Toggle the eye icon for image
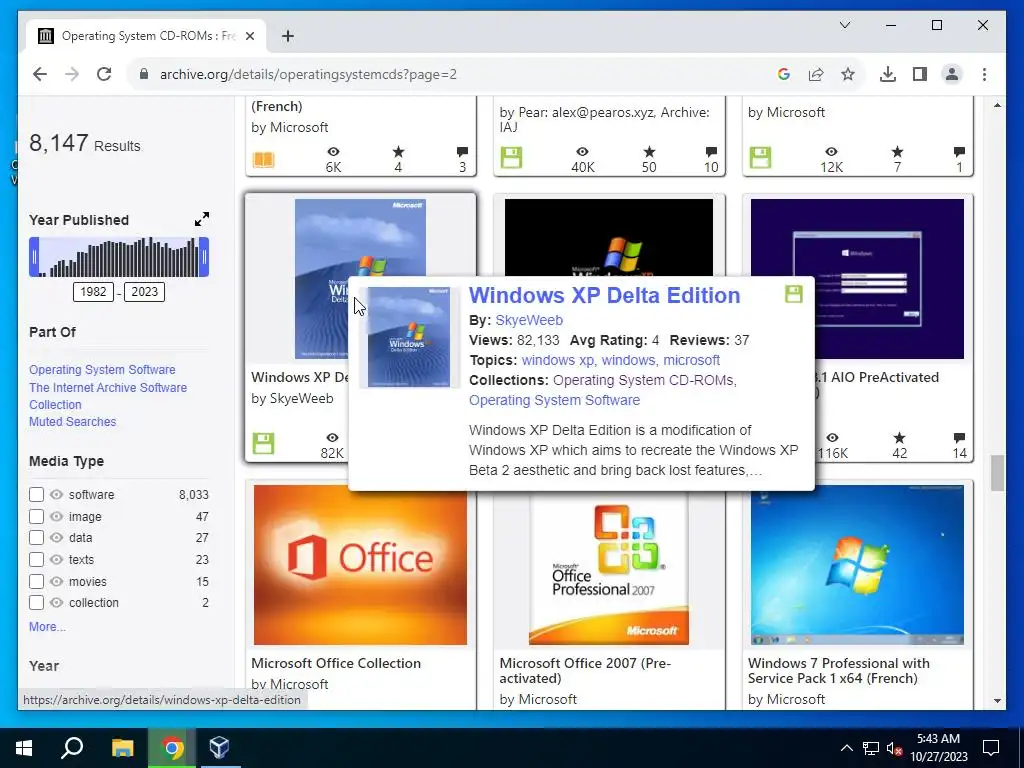The height and width of the screenshot is (768, 1024). (57, 517)
